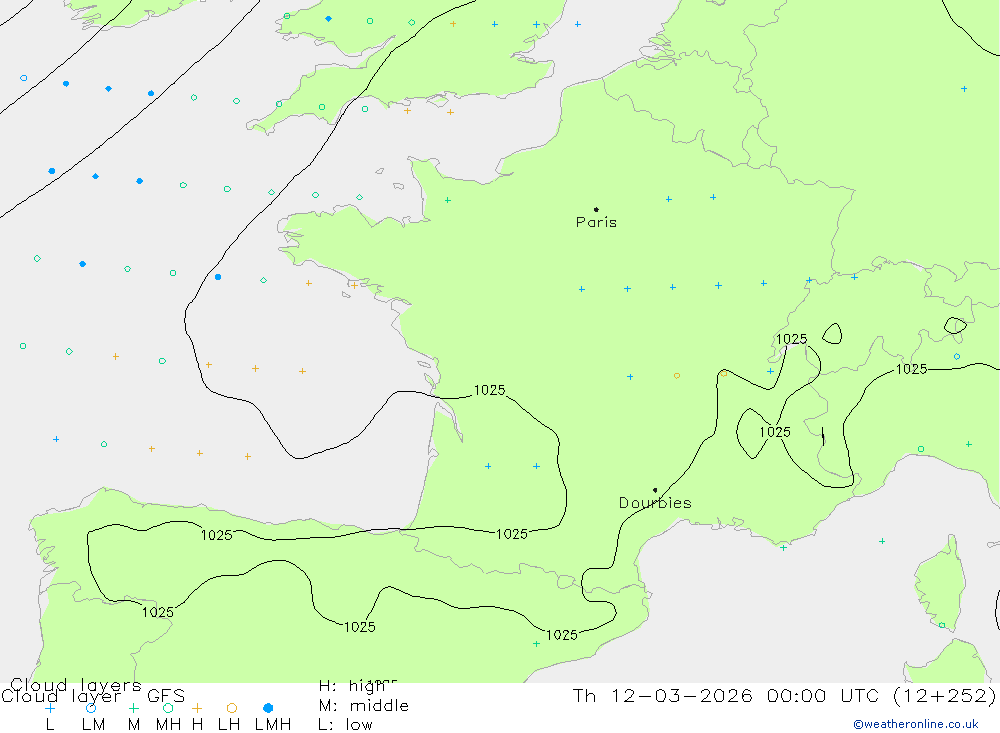Click the 'L: low' legend text

pyautogui.click(x=345, y=725)
